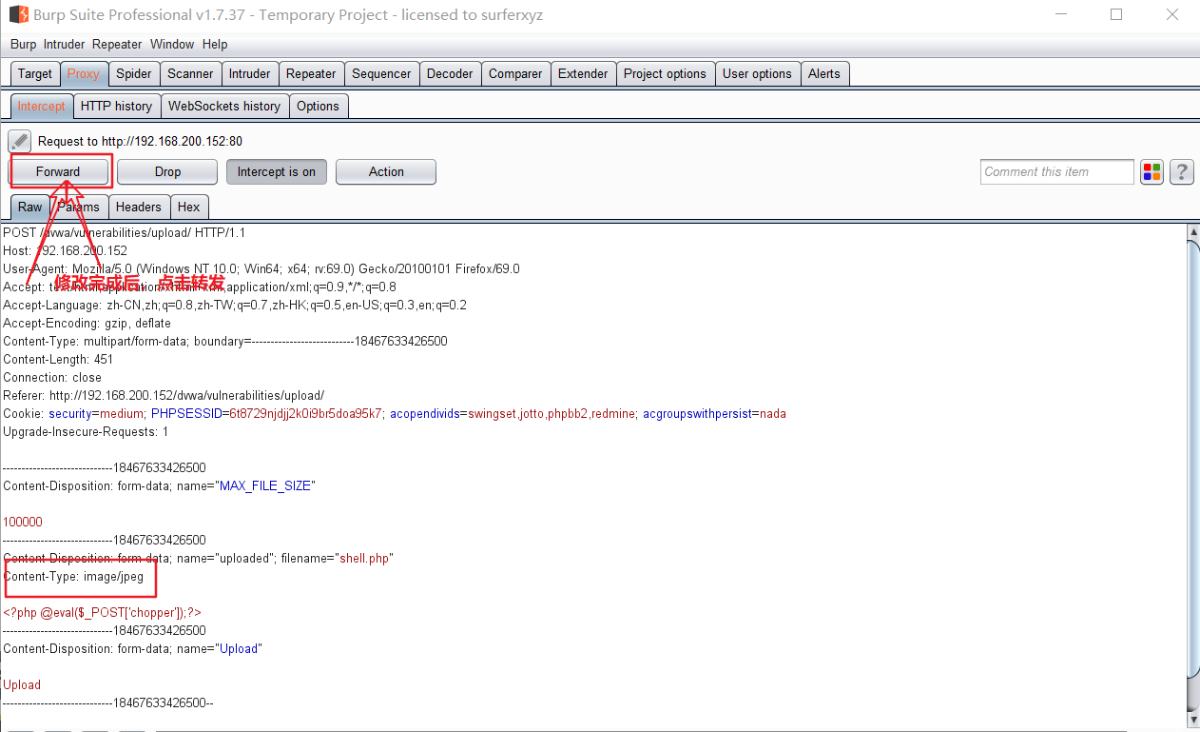Click the red Upload value in body

(x=22, y=685)
